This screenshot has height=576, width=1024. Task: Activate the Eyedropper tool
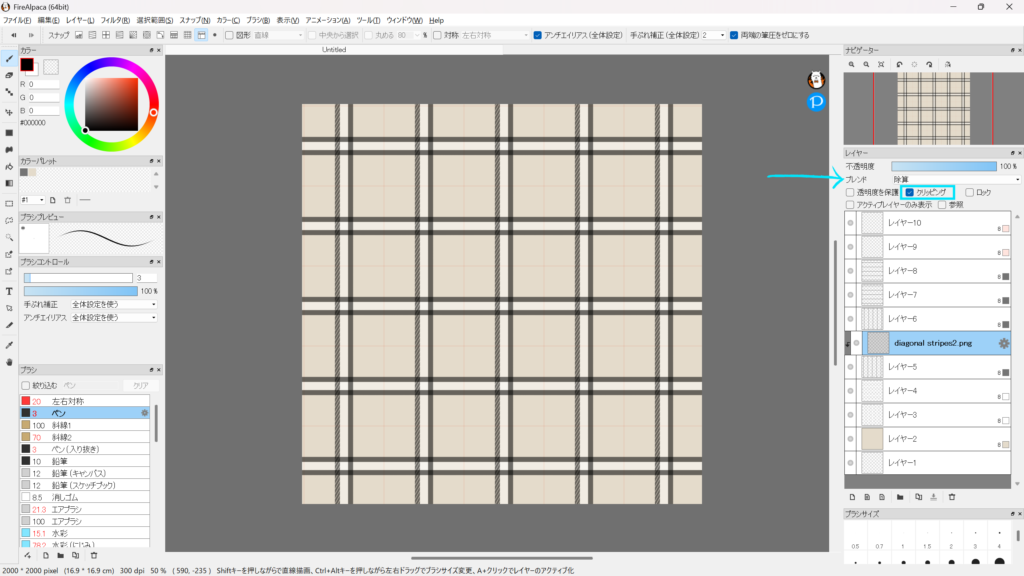9,343
